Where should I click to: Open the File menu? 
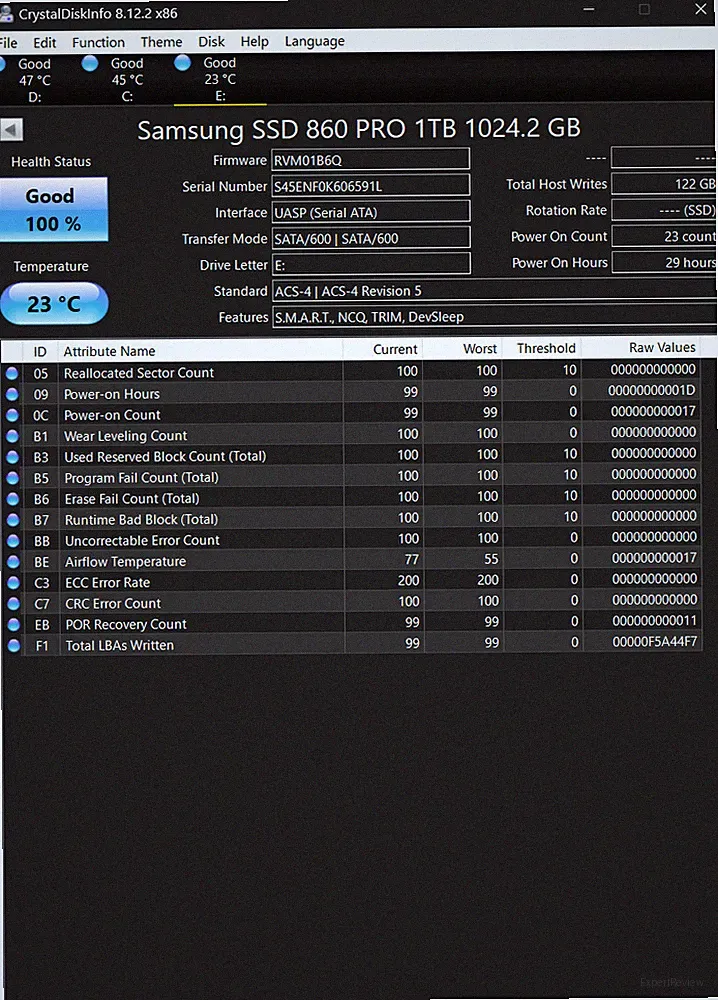[8, 43]
